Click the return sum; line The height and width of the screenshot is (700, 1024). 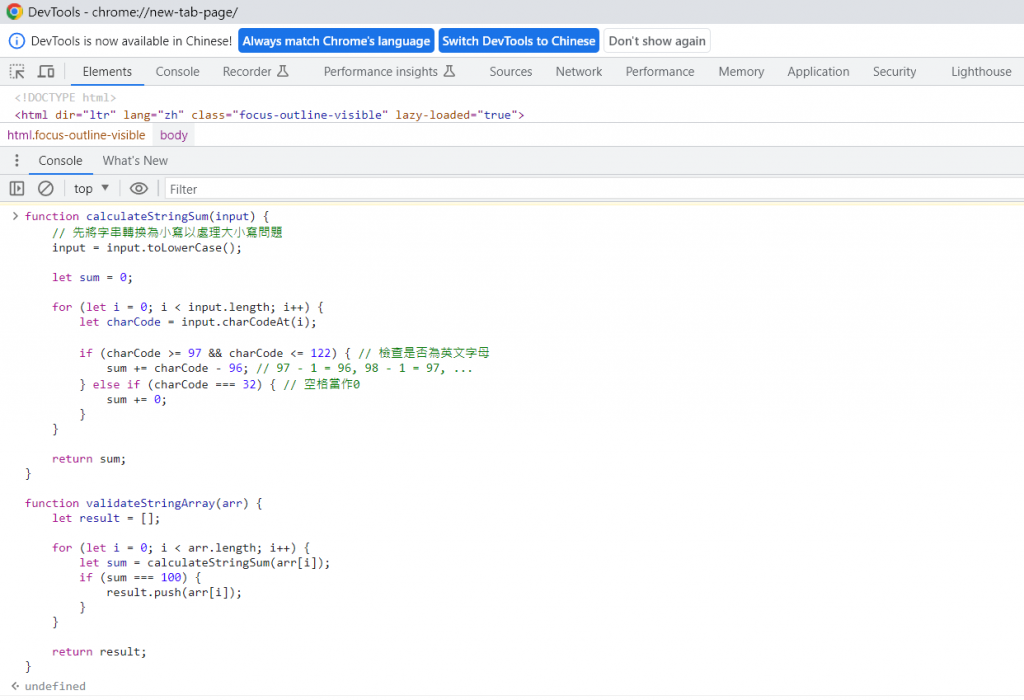click(x=89, y=459)
